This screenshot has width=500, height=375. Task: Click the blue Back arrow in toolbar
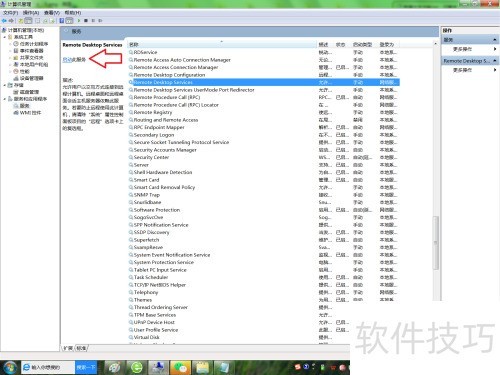coord(4,21)
